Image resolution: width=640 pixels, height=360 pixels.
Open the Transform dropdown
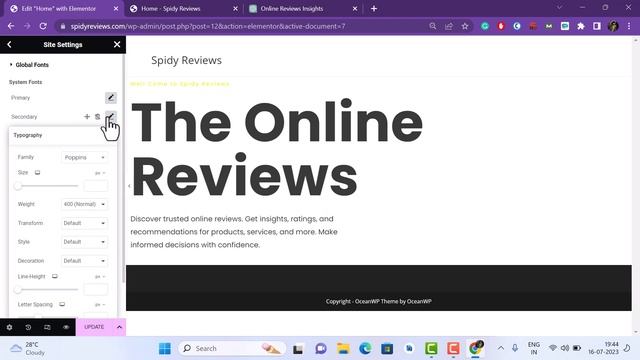click(84, 223)
